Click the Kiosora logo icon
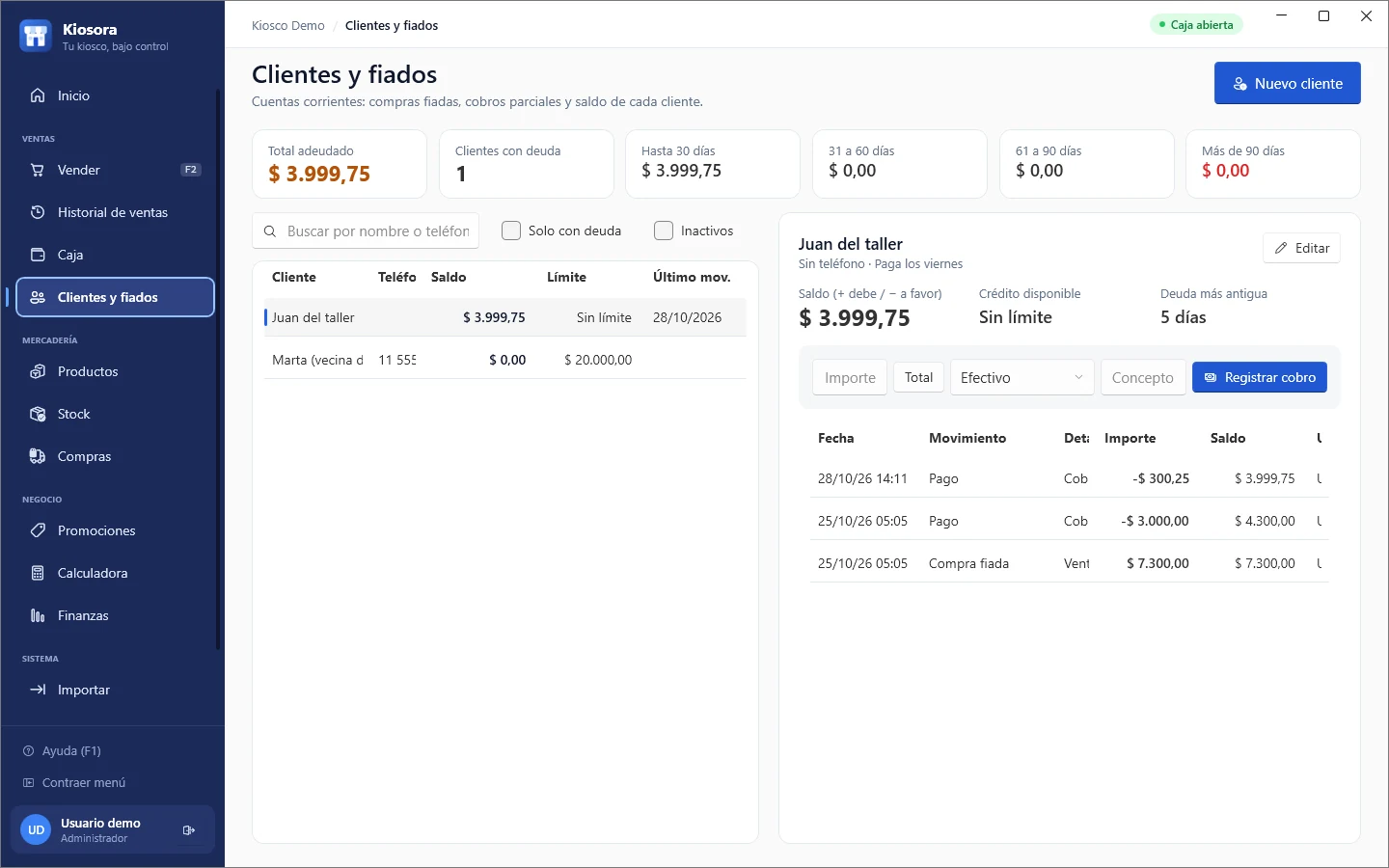This screenshot has width=1389, height=868. click(36, 36)
